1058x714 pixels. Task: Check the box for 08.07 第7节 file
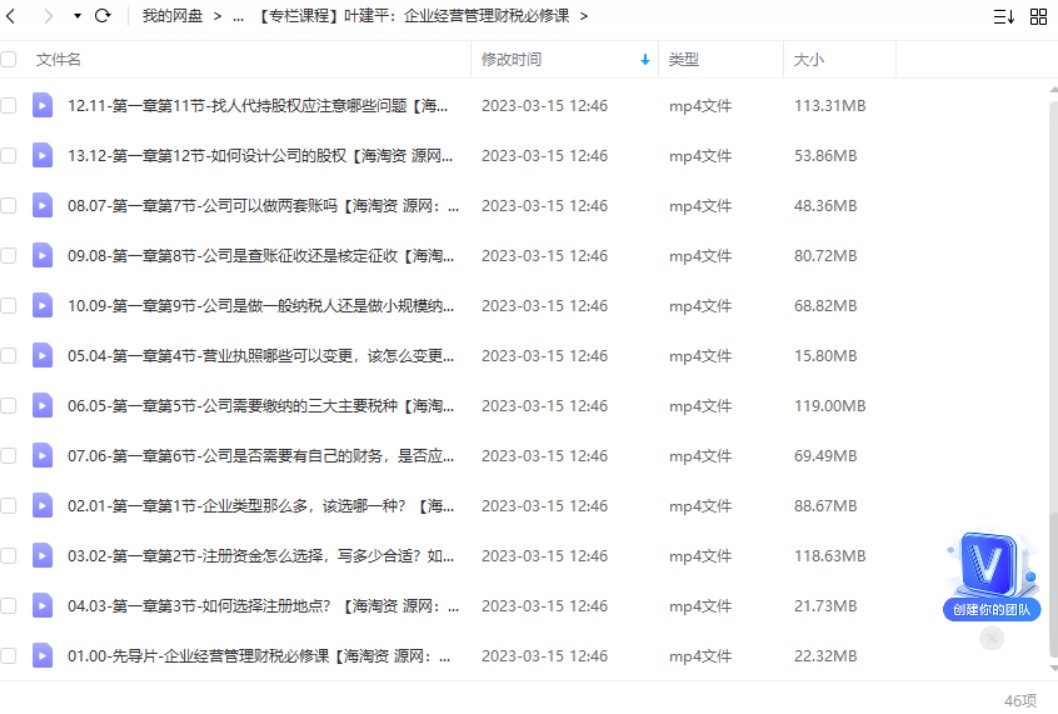(8, 205)
